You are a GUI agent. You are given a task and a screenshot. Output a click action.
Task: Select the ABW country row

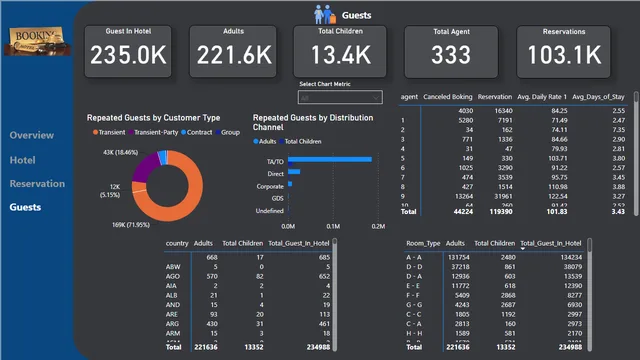pos(248,267)
